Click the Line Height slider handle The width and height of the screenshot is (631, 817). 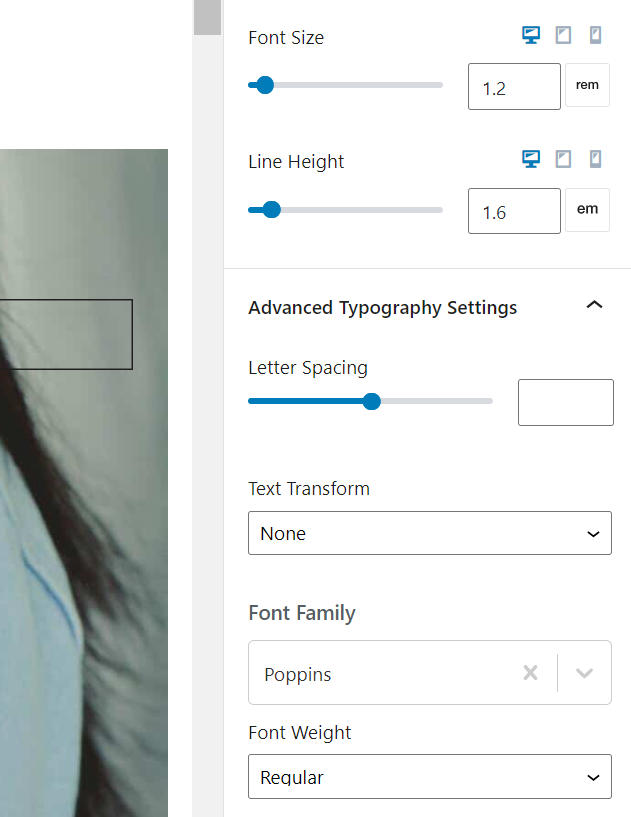(271, 210)
